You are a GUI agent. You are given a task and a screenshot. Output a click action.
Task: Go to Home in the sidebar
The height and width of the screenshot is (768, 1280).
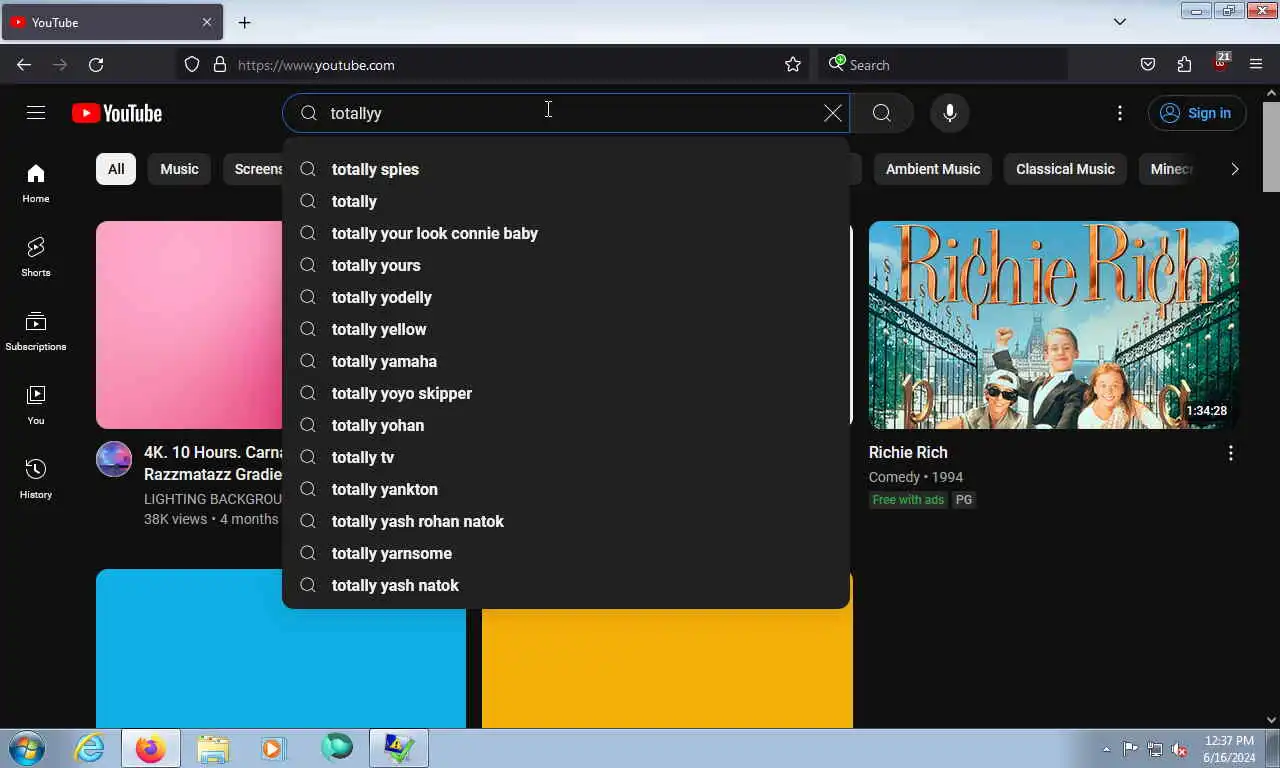(x=36, y=183)
